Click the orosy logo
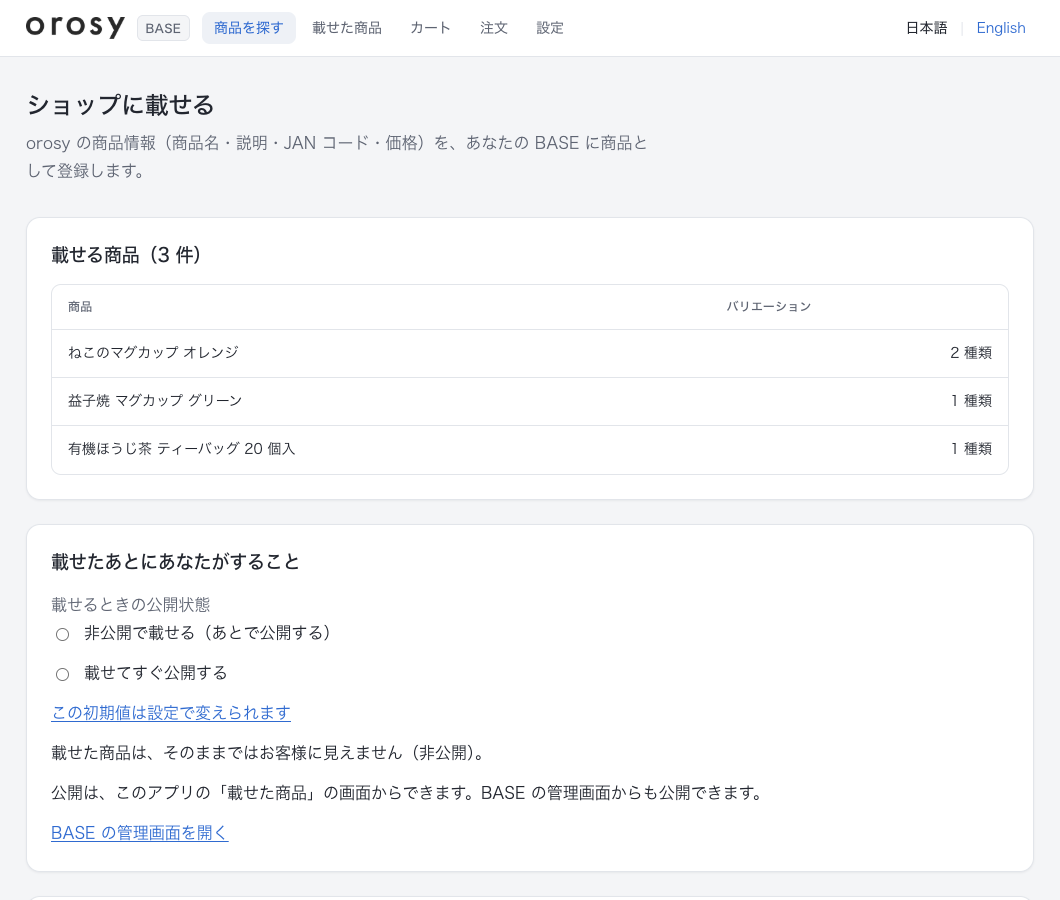Image resolution: width=1060 pixels, height=900 pixels. point(75,27)
